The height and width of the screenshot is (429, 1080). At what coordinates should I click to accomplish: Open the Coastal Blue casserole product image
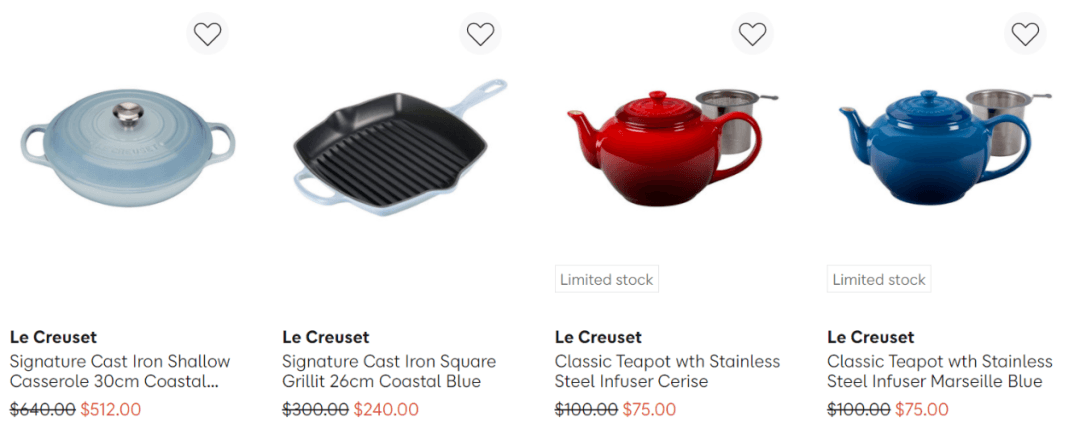(128, 153)
